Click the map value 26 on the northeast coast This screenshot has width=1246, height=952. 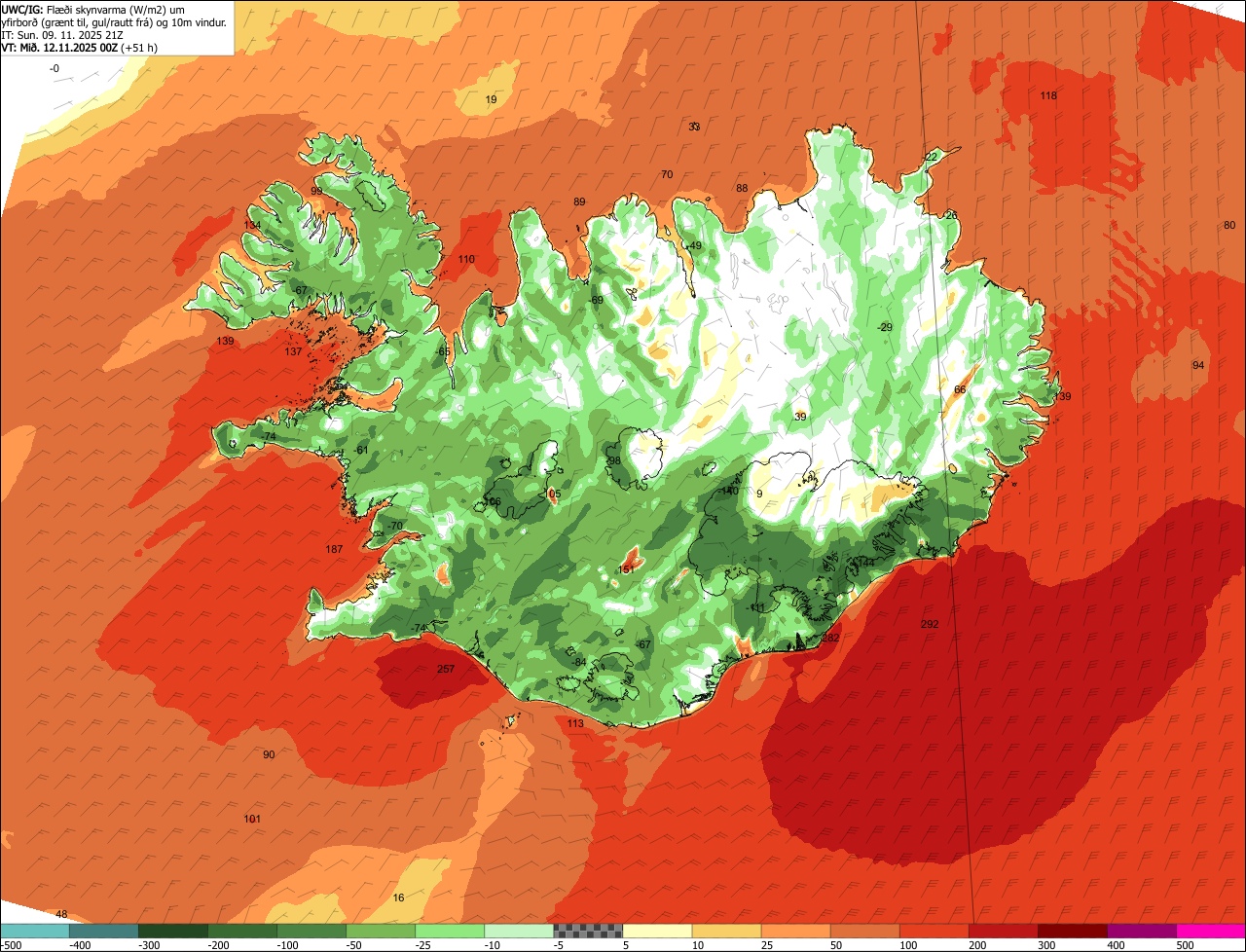tap(951, 215)
